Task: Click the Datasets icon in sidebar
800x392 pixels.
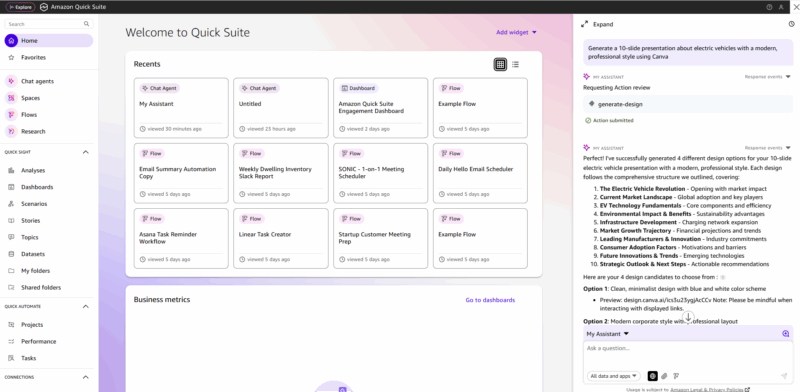Action: point(11,254)
